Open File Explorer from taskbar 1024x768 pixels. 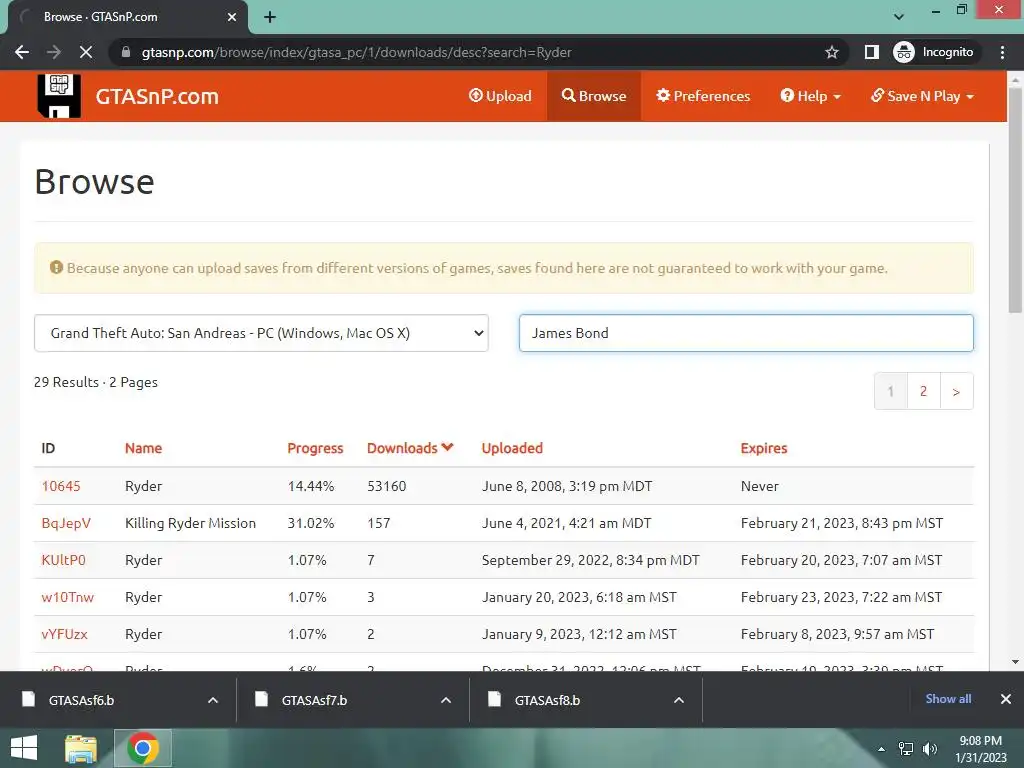[x=81, y=748]
